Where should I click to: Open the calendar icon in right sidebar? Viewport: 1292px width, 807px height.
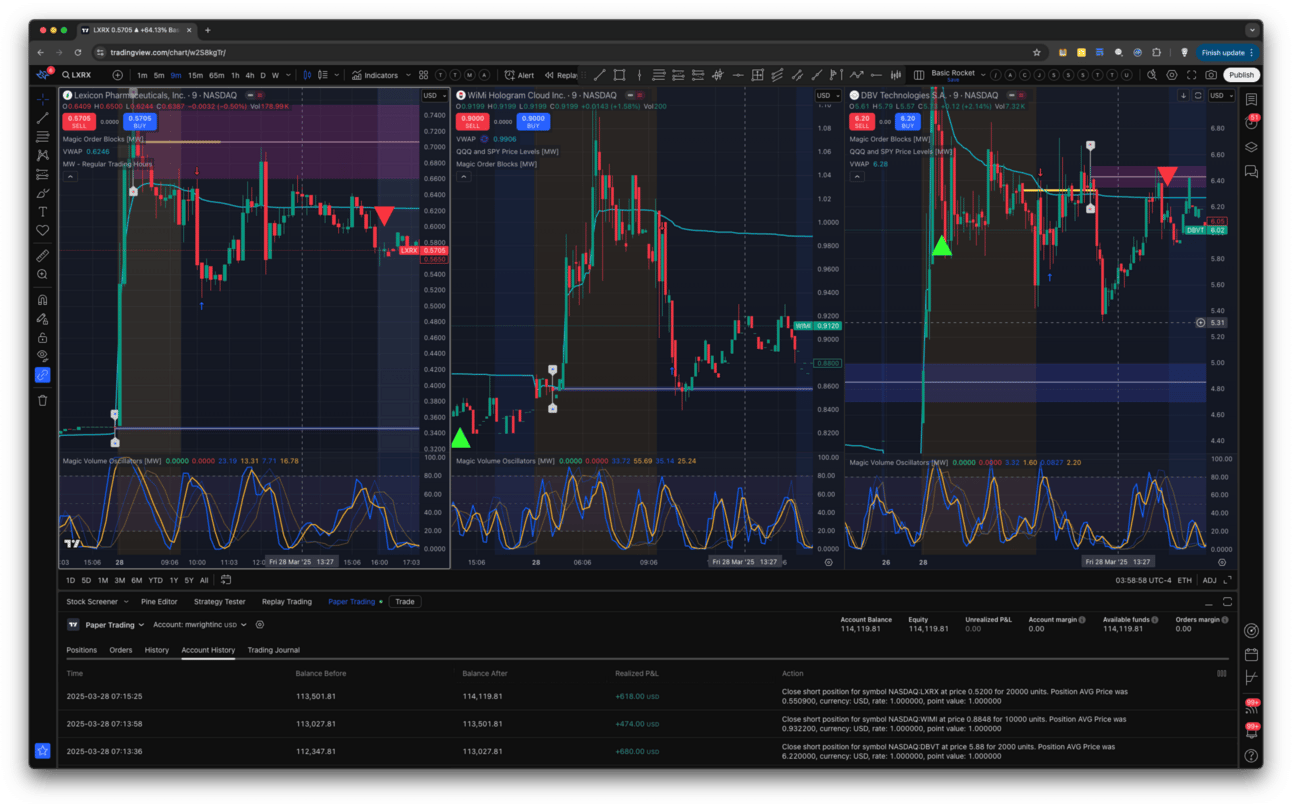coord(1251,655)
